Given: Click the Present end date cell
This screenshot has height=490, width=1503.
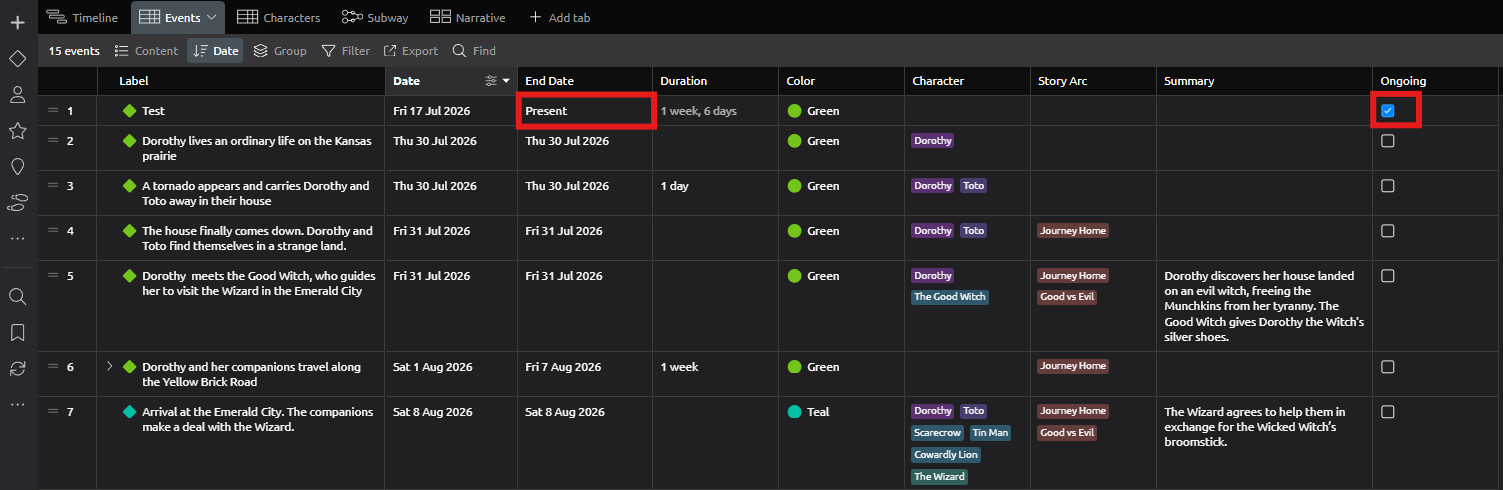Looking at the screenshot, I should tap(587, 111).
